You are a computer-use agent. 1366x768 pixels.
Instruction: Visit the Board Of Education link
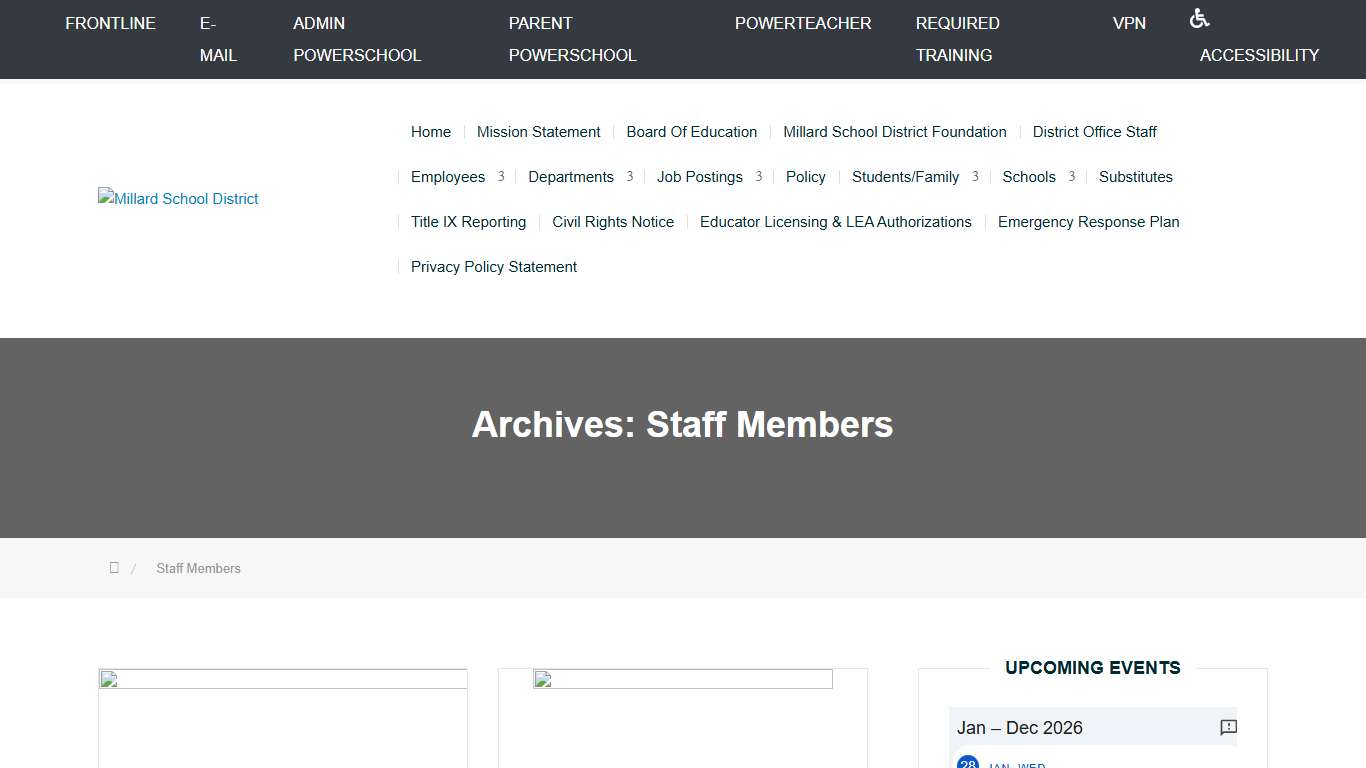coord(691,131)
